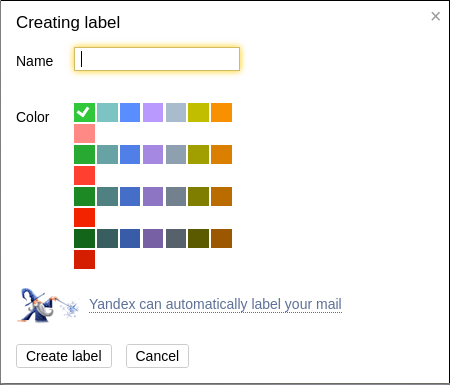Viewport: 450px width, 385px height.
Task: Select the dark brown swatch in bottom row
Action: pyautogui.click(x=221, y=238)
